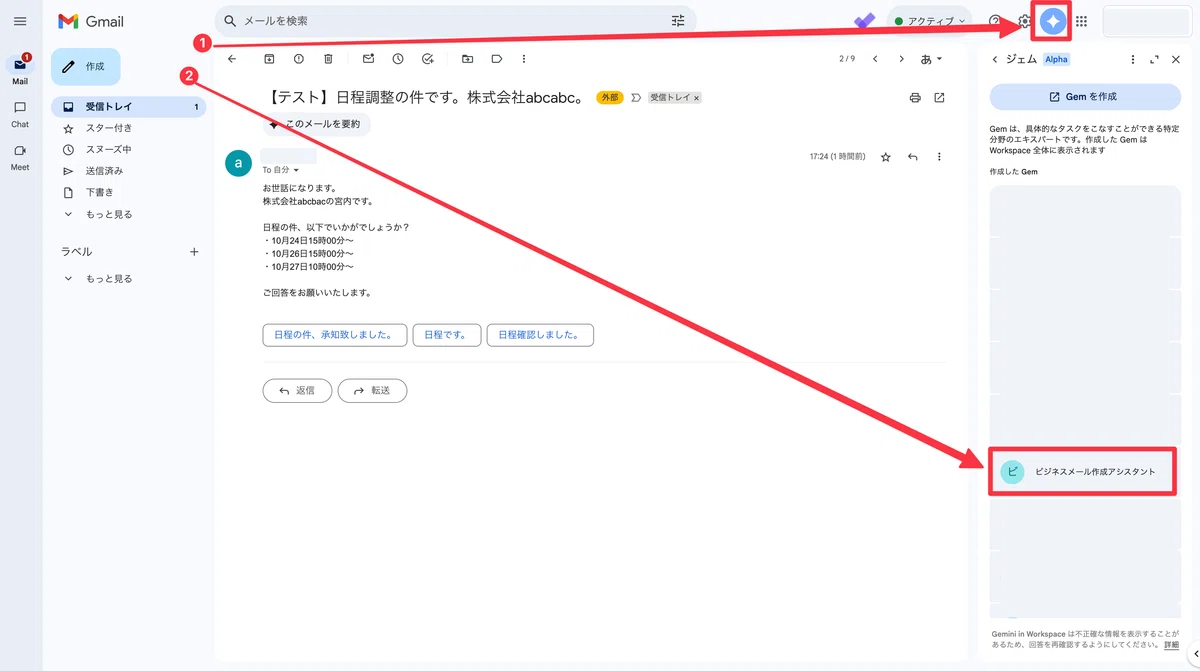This screenshot has height=671, width=1200.
Task: Click the 転送 forward button
Action: click(372, 390)
